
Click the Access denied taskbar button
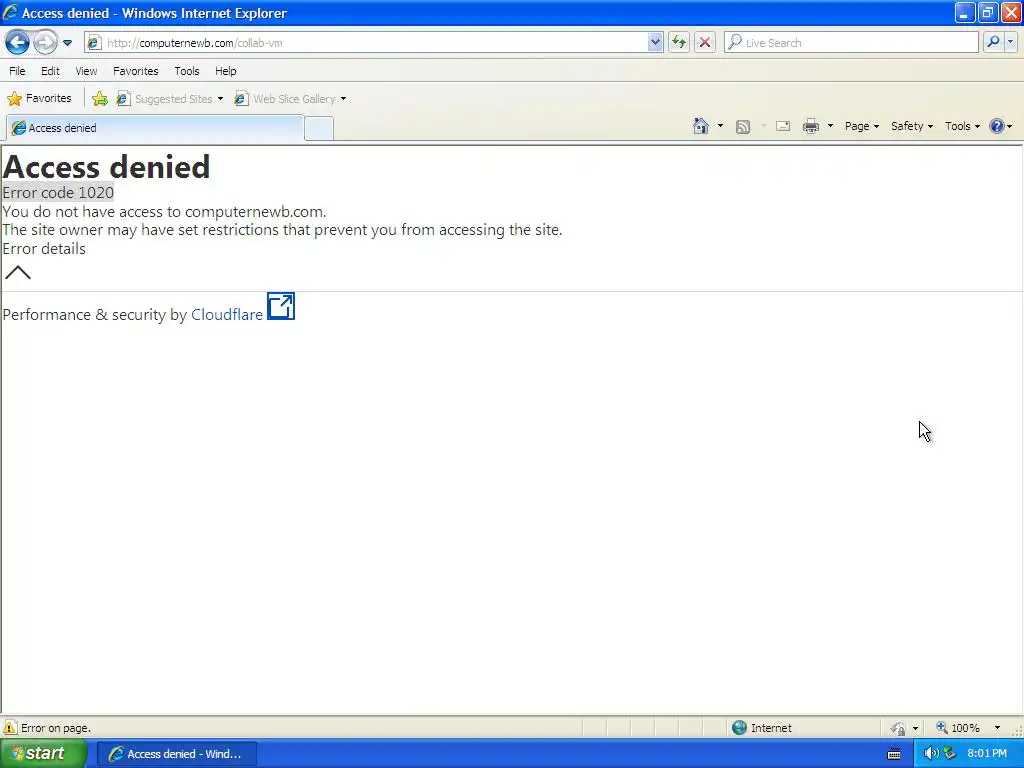tap(177, 754)
